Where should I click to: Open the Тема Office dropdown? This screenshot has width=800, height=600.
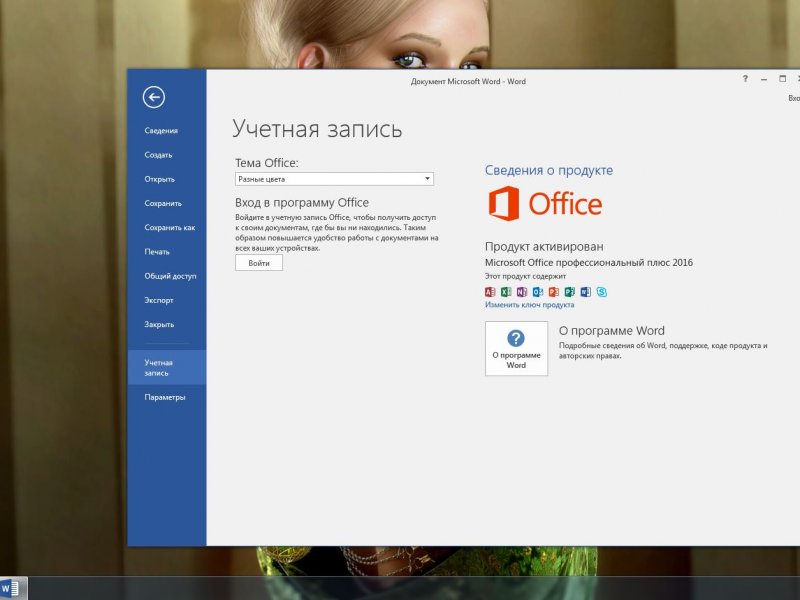[x=334, y=179]
